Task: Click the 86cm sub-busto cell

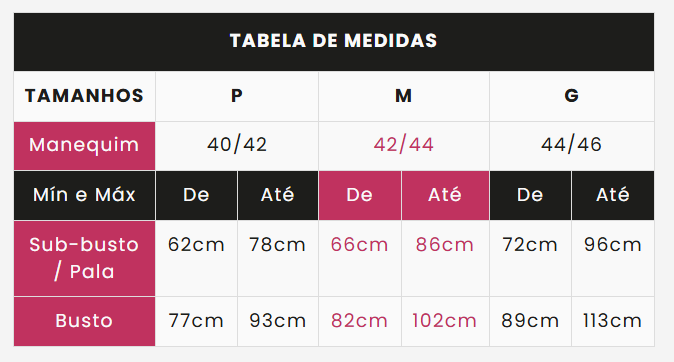Action: (445, 258)
